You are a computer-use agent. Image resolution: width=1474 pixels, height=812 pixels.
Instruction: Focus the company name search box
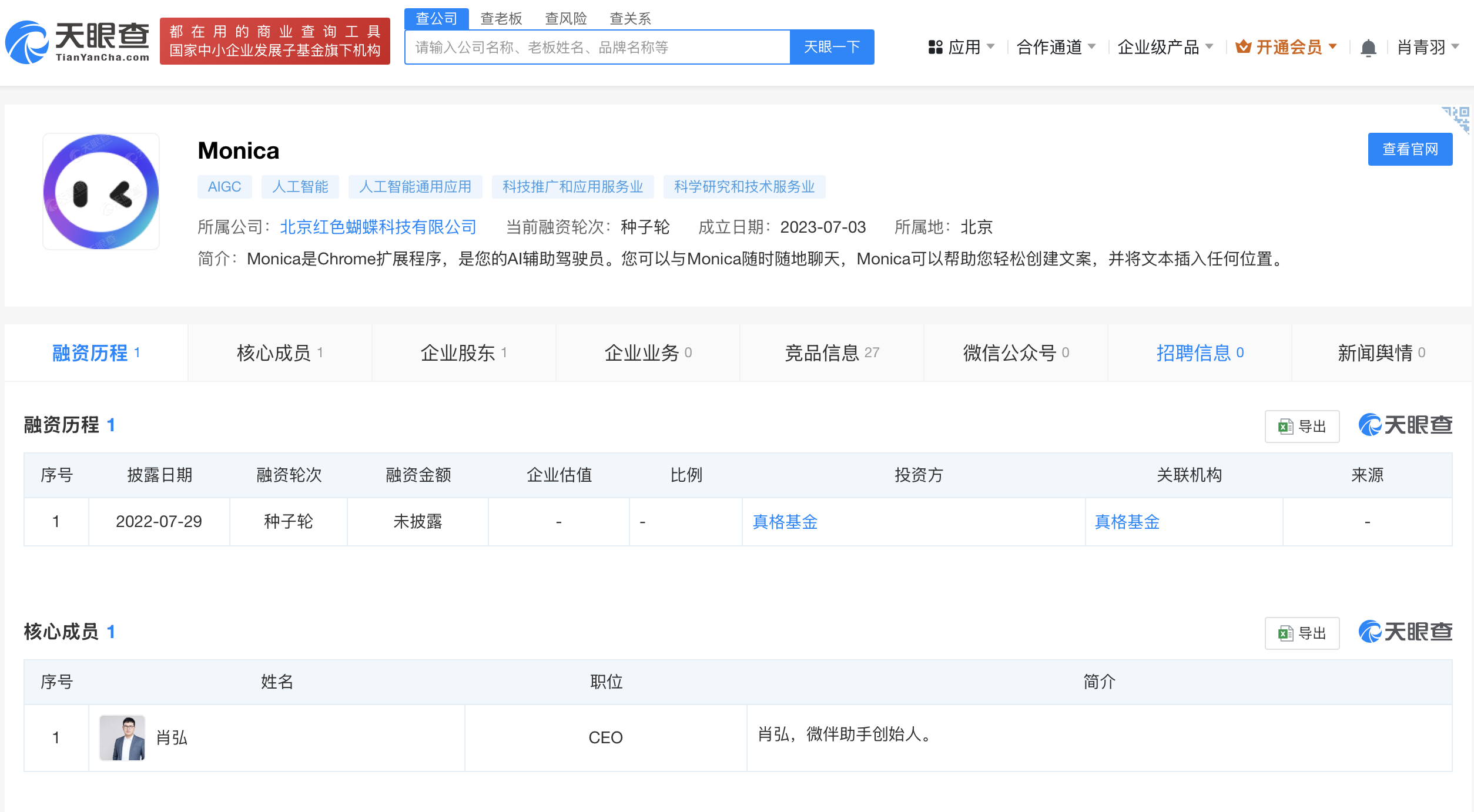coord(597,47)
